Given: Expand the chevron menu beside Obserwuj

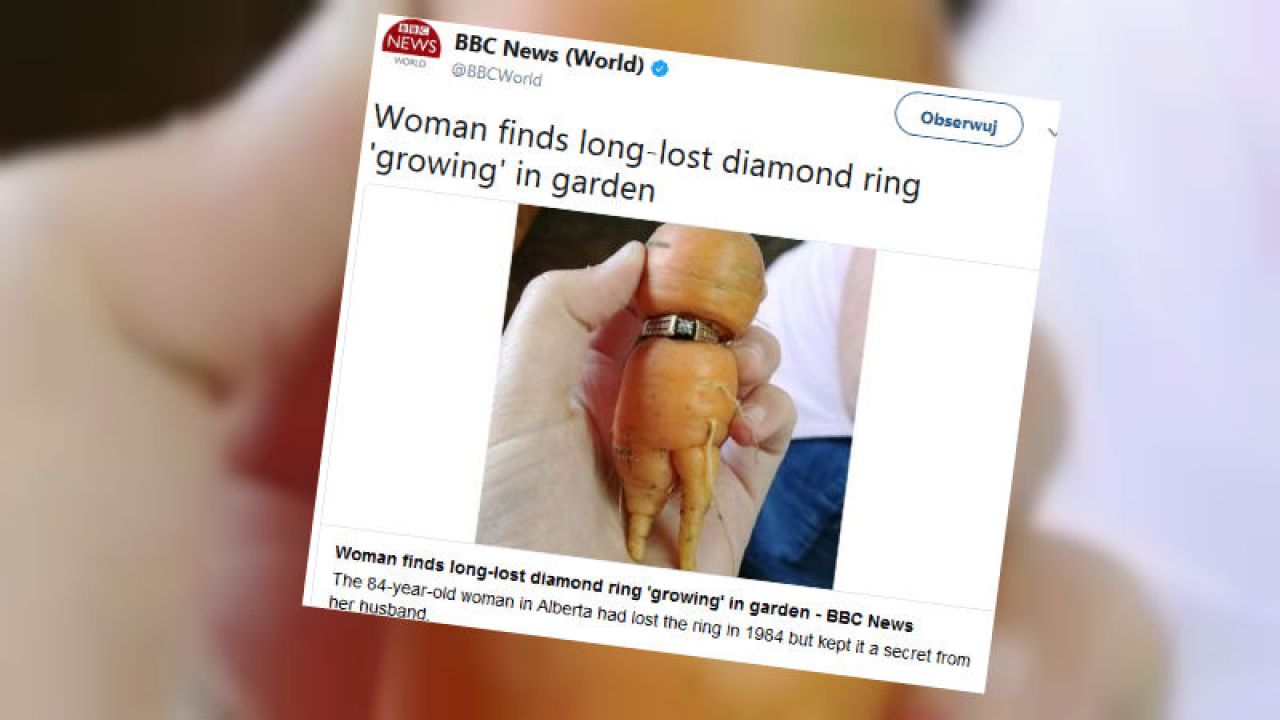Looking at the screenshot, I should pos(1051,131).
